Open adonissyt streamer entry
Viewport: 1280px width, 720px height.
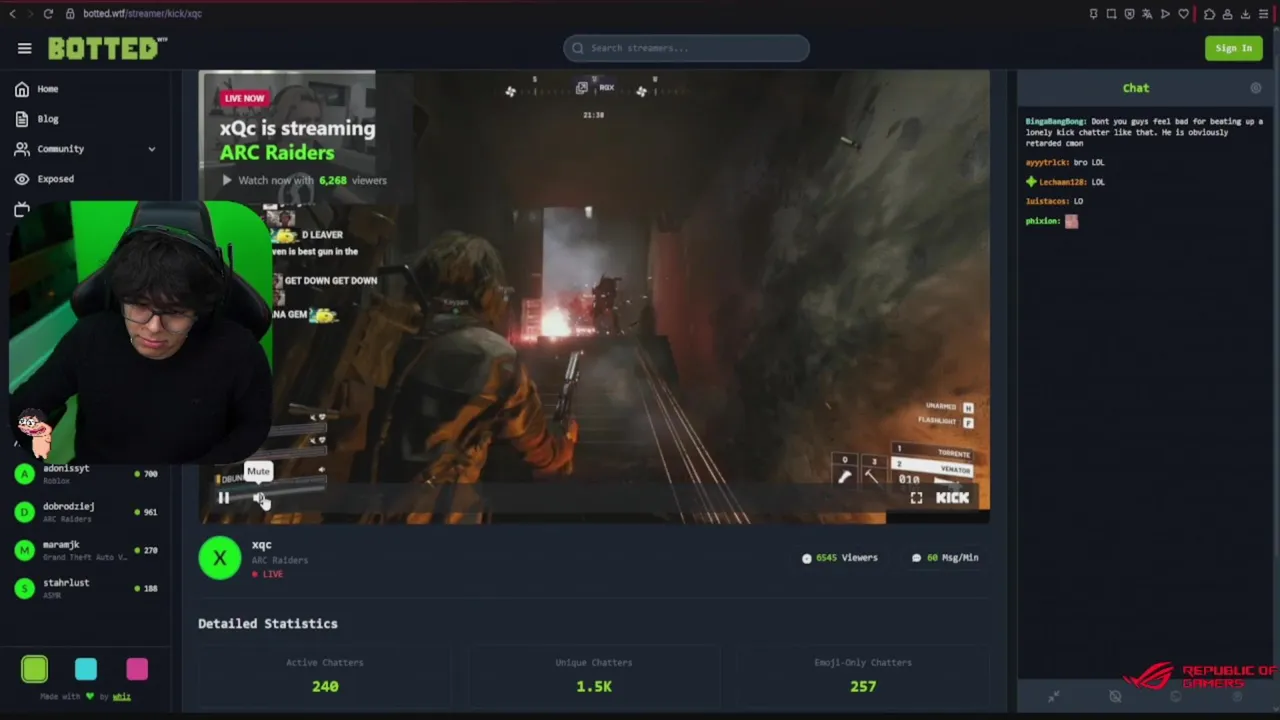click(86, 474)
